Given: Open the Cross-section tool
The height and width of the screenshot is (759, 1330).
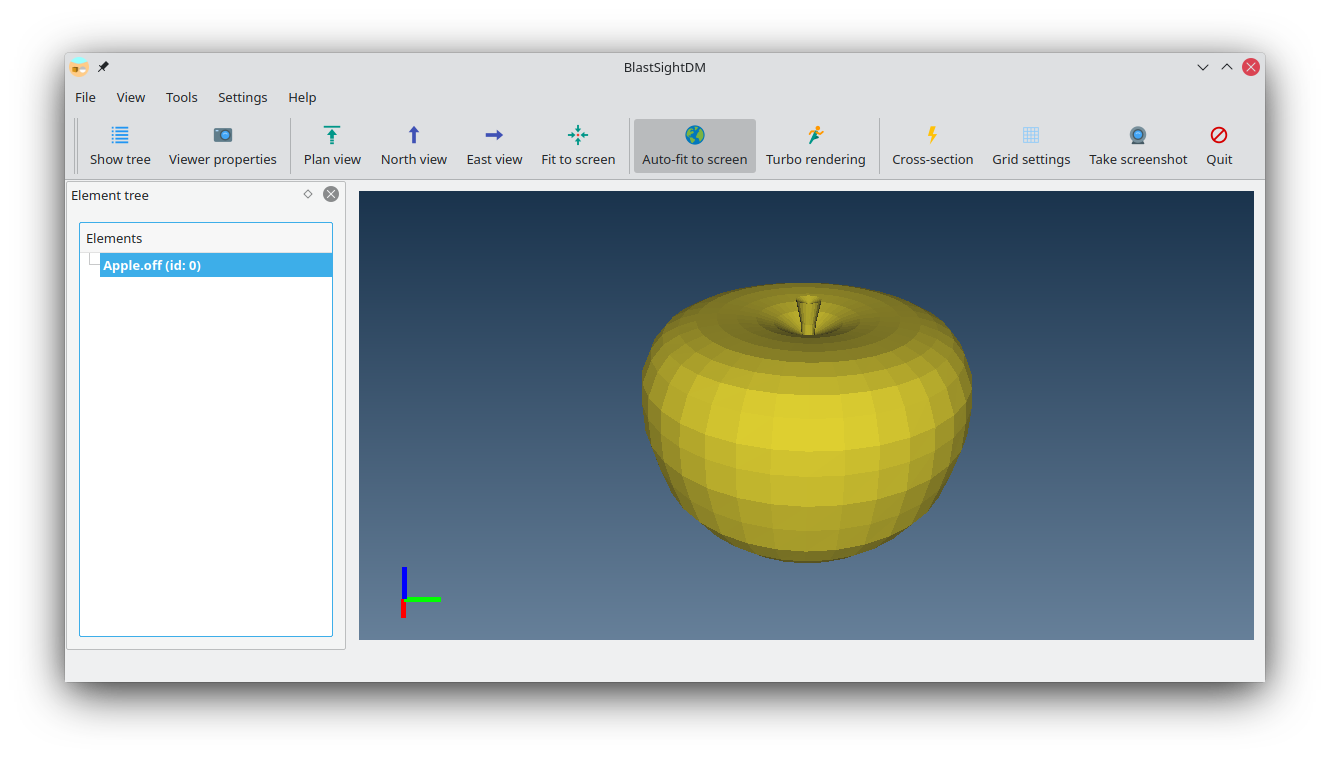Looking at the screenshot, I should tap(932, 136).
